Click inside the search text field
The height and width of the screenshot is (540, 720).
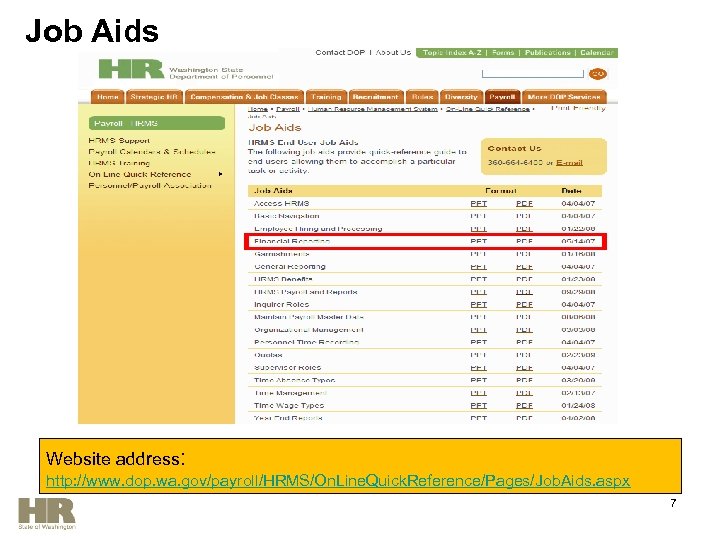[532, 73]
